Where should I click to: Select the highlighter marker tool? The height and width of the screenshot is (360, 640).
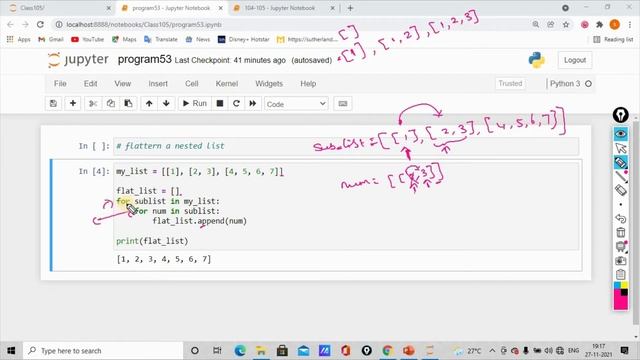[x=620, y=162]
